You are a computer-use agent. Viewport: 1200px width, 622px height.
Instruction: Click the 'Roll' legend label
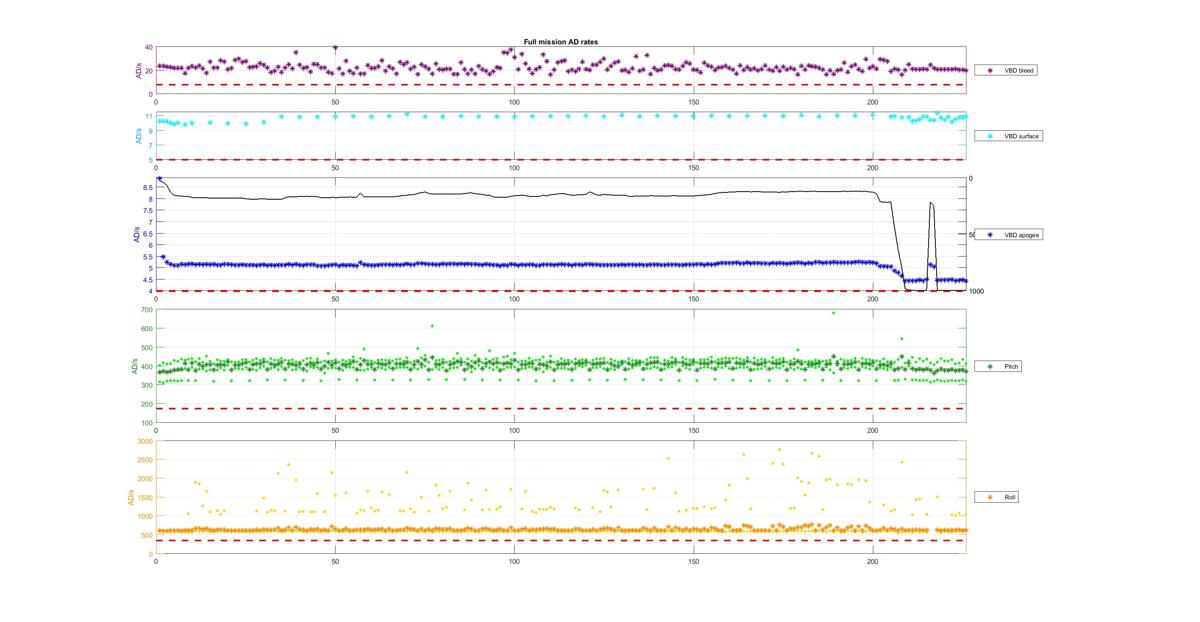coord(1010,497)
